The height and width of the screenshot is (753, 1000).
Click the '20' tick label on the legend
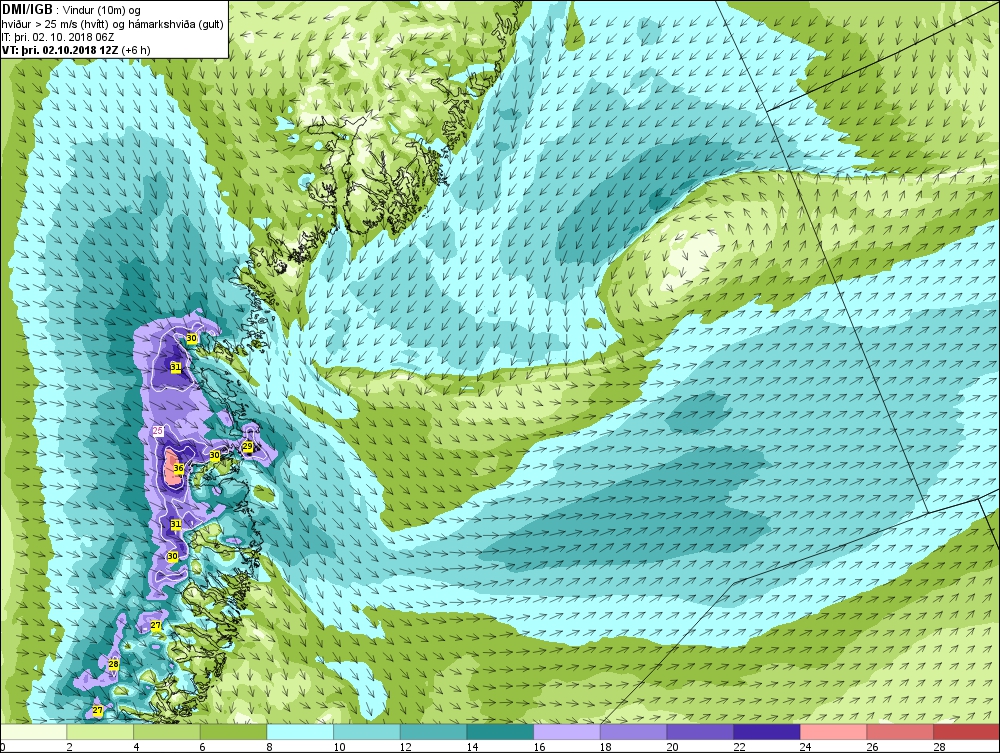pos(672,747)
